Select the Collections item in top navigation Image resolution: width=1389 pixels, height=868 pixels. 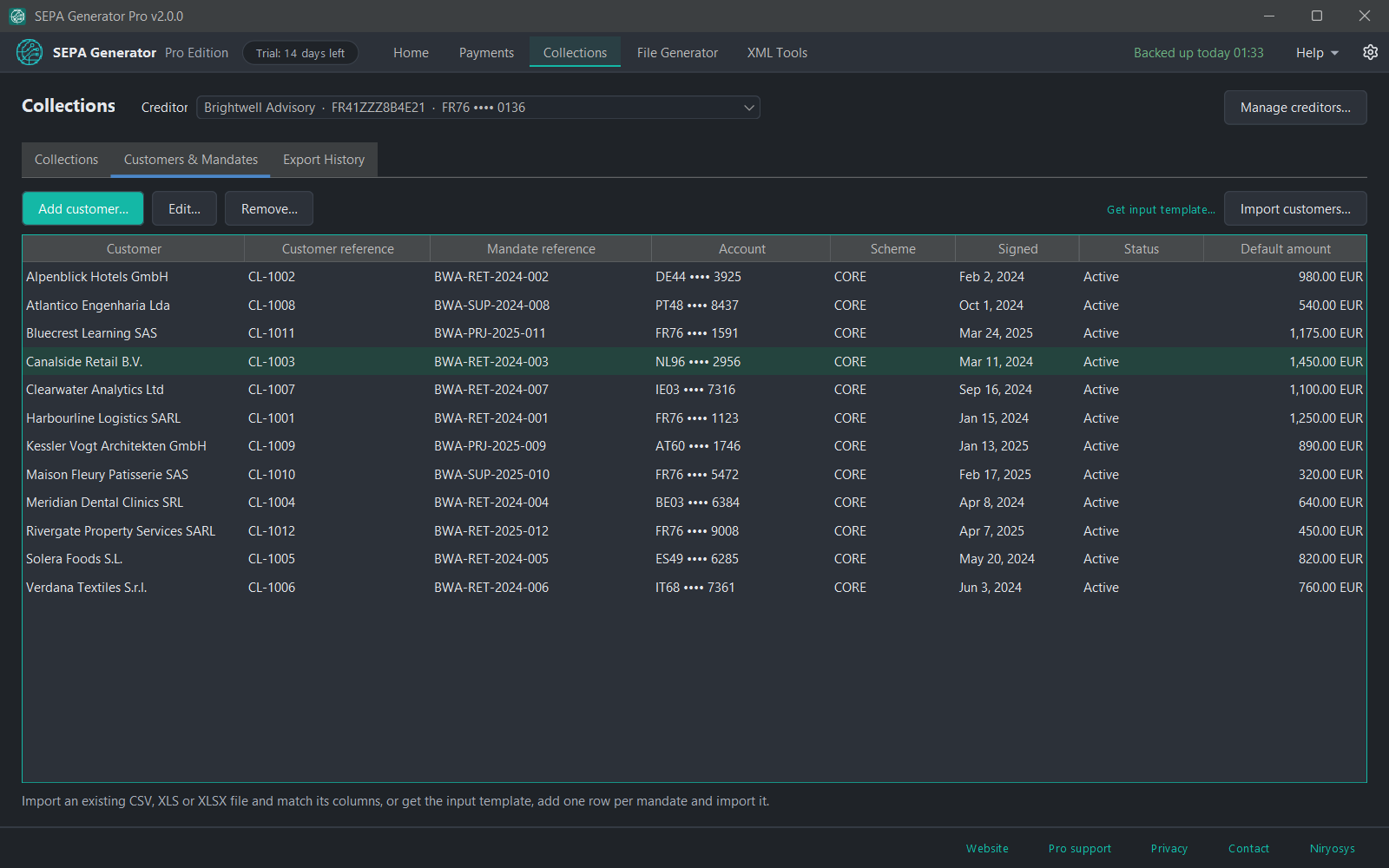pos(575,53)
